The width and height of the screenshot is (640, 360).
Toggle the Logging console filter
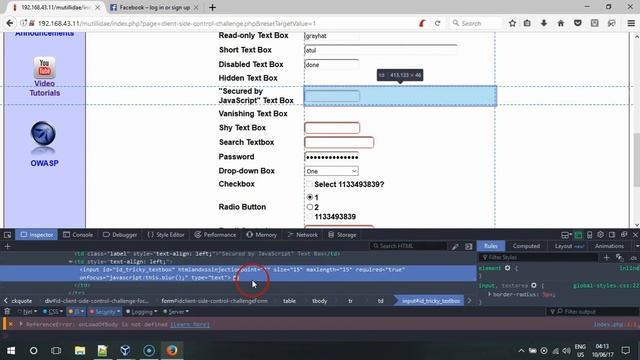pos(141,311)
